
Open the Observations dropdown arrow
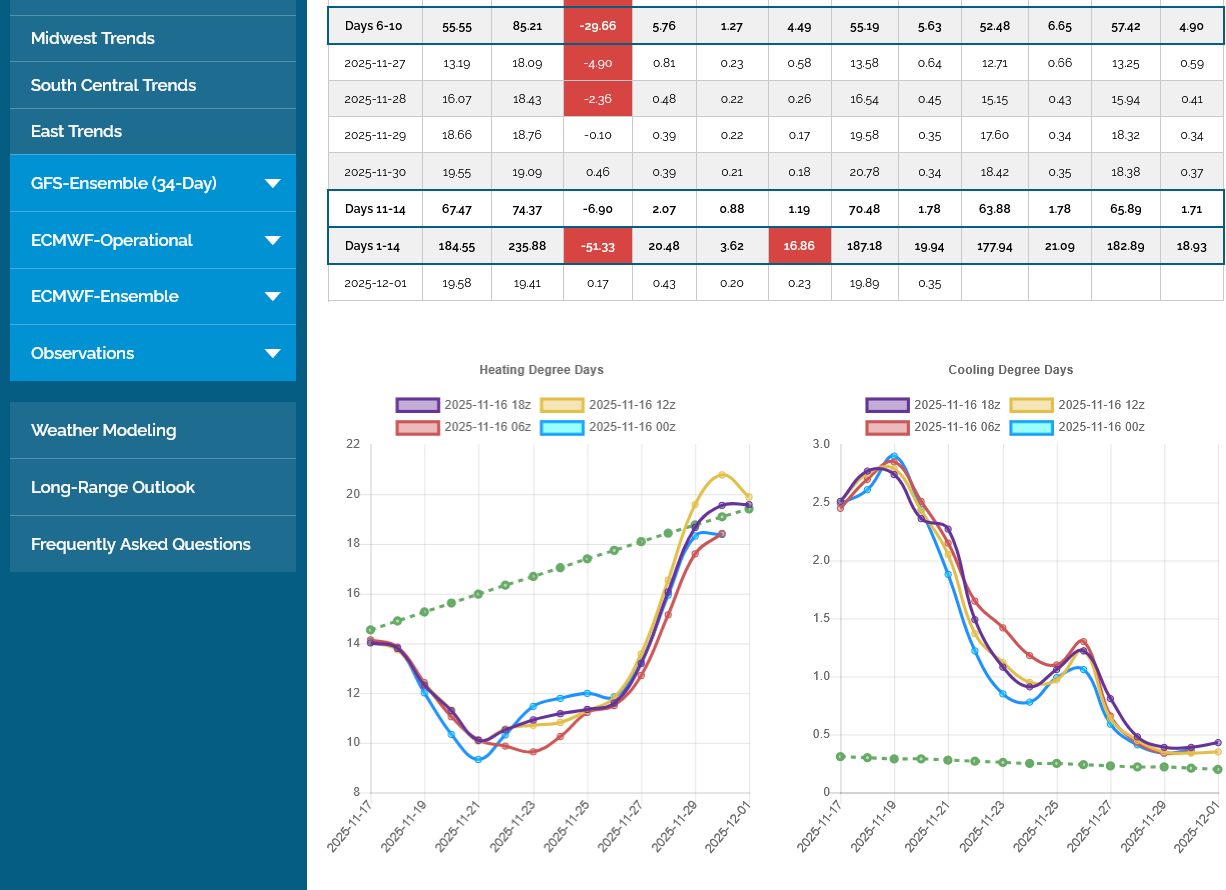(272, 354)
